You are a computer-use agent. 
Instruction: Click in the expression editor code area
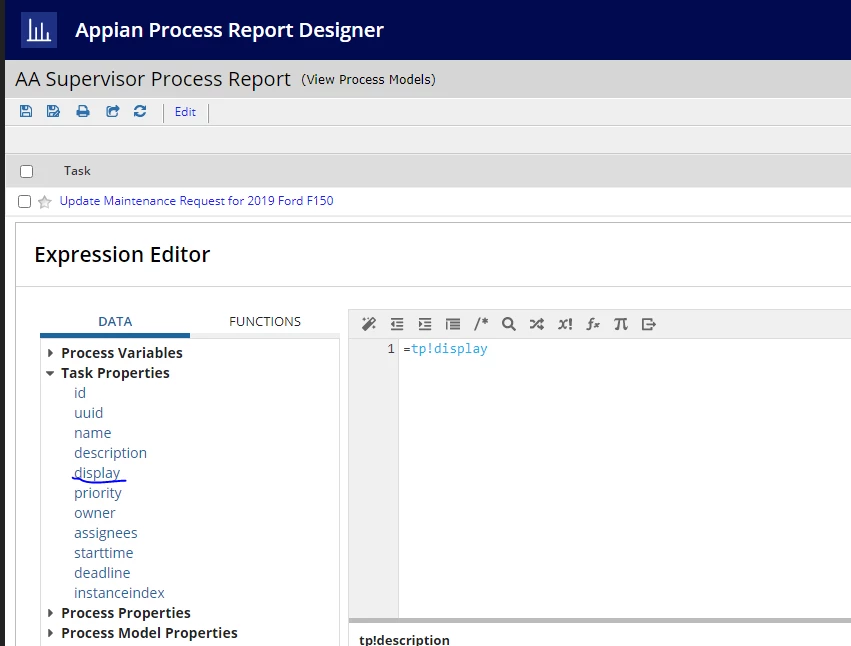click(x=624, y=478)
